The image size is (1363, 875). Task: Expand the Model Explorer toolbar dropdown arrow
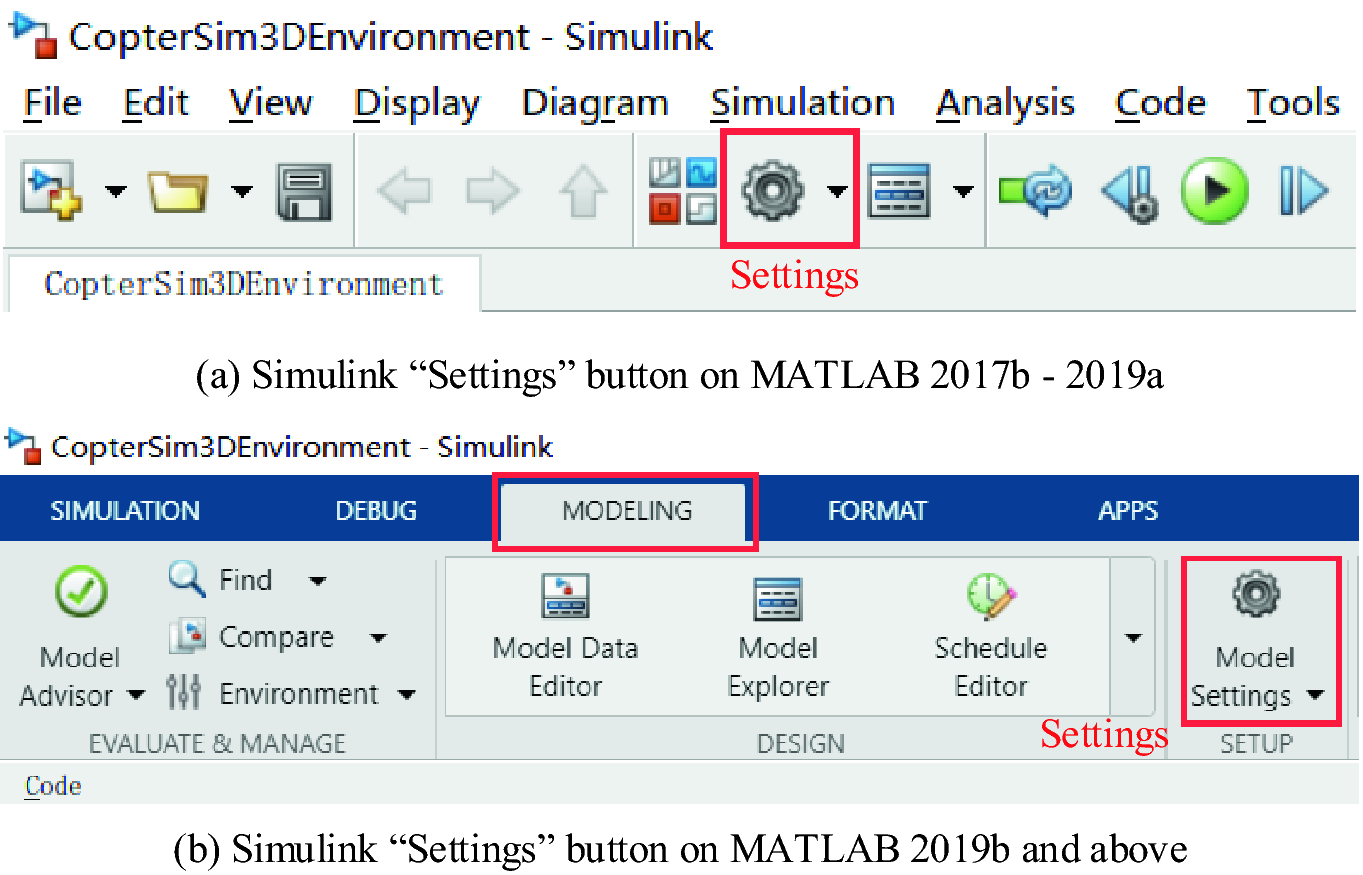[x=963, y=190]
